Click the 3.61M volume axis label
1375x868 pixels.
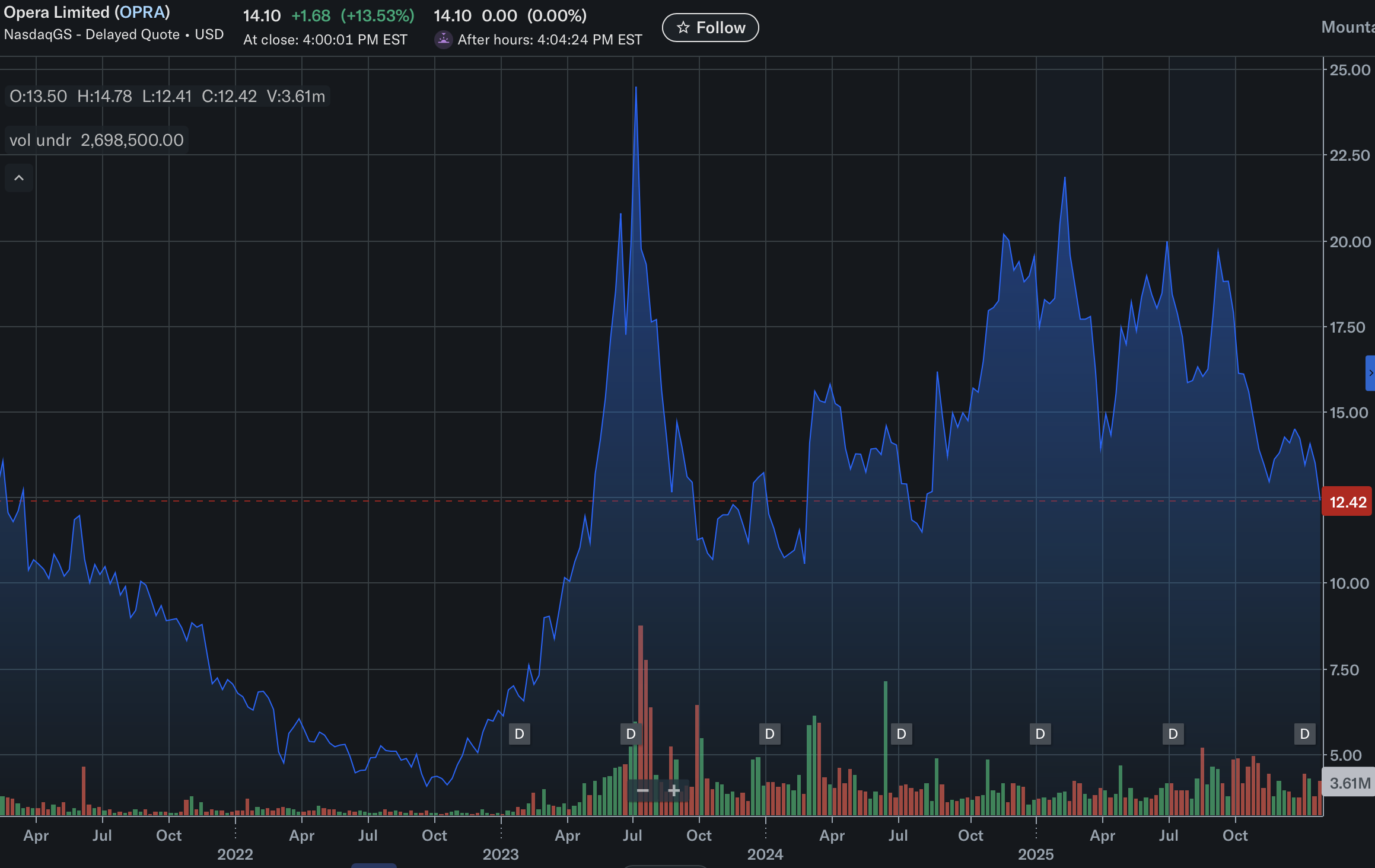pos(1349,783)
